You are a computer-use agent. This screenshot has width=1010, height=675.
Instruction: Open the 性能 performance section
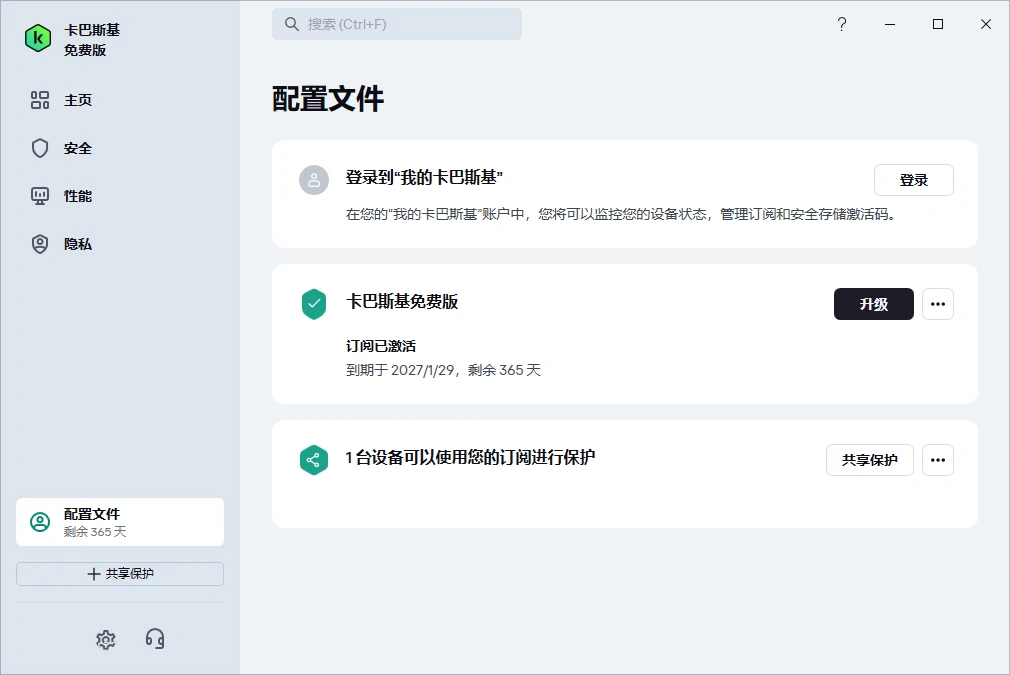[78, 196]
